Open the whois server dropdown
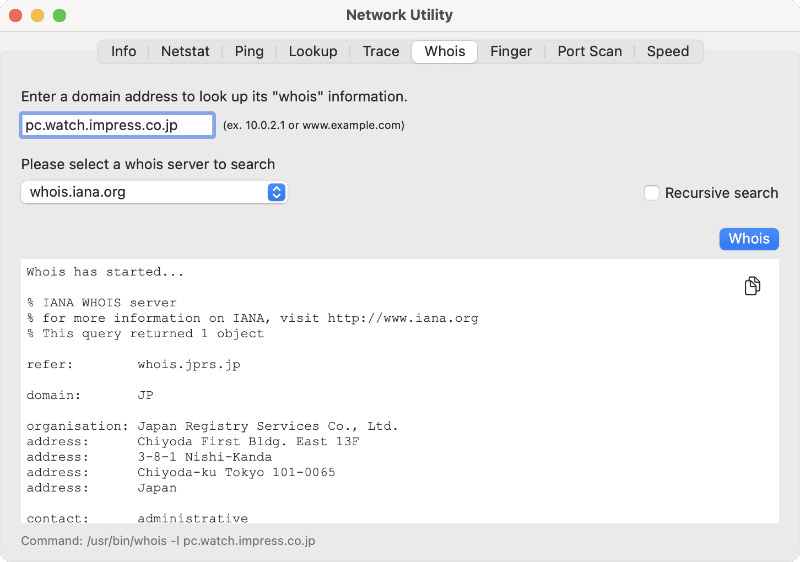This screenshot has width=800, height=562. 154,192
